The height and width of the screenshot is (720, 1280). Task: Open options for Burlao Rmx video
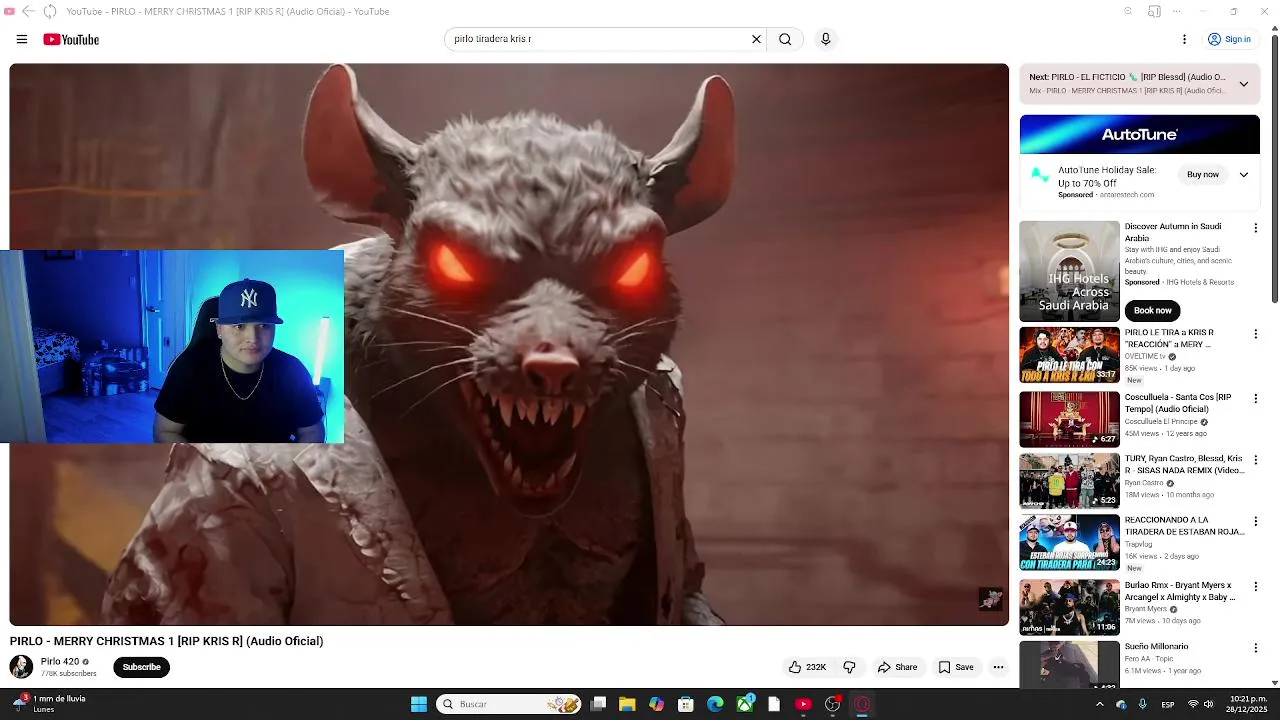coord(1256,587)
